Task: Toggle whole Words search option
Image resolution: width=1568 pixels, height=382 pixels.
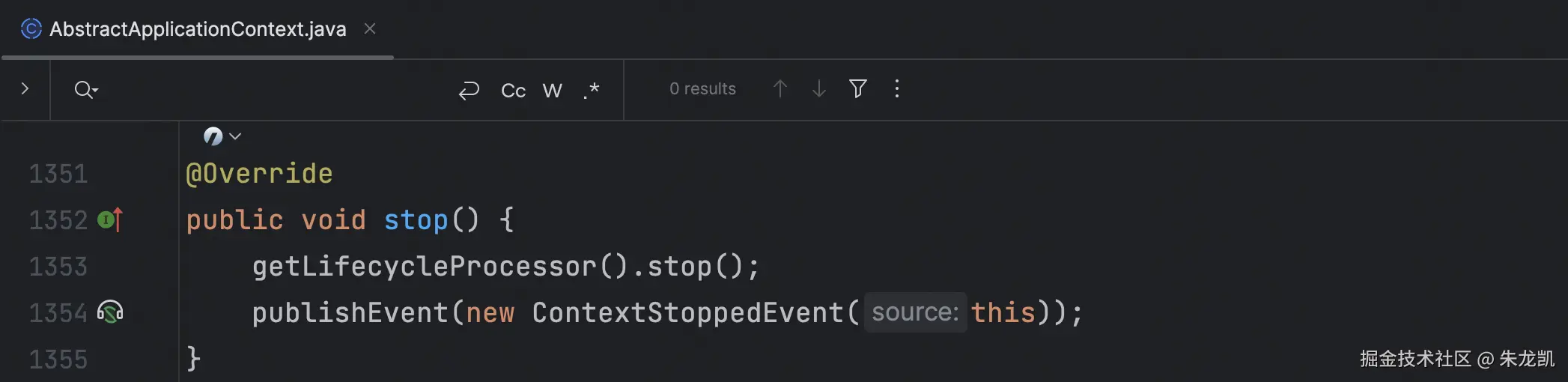Action: 552,91
